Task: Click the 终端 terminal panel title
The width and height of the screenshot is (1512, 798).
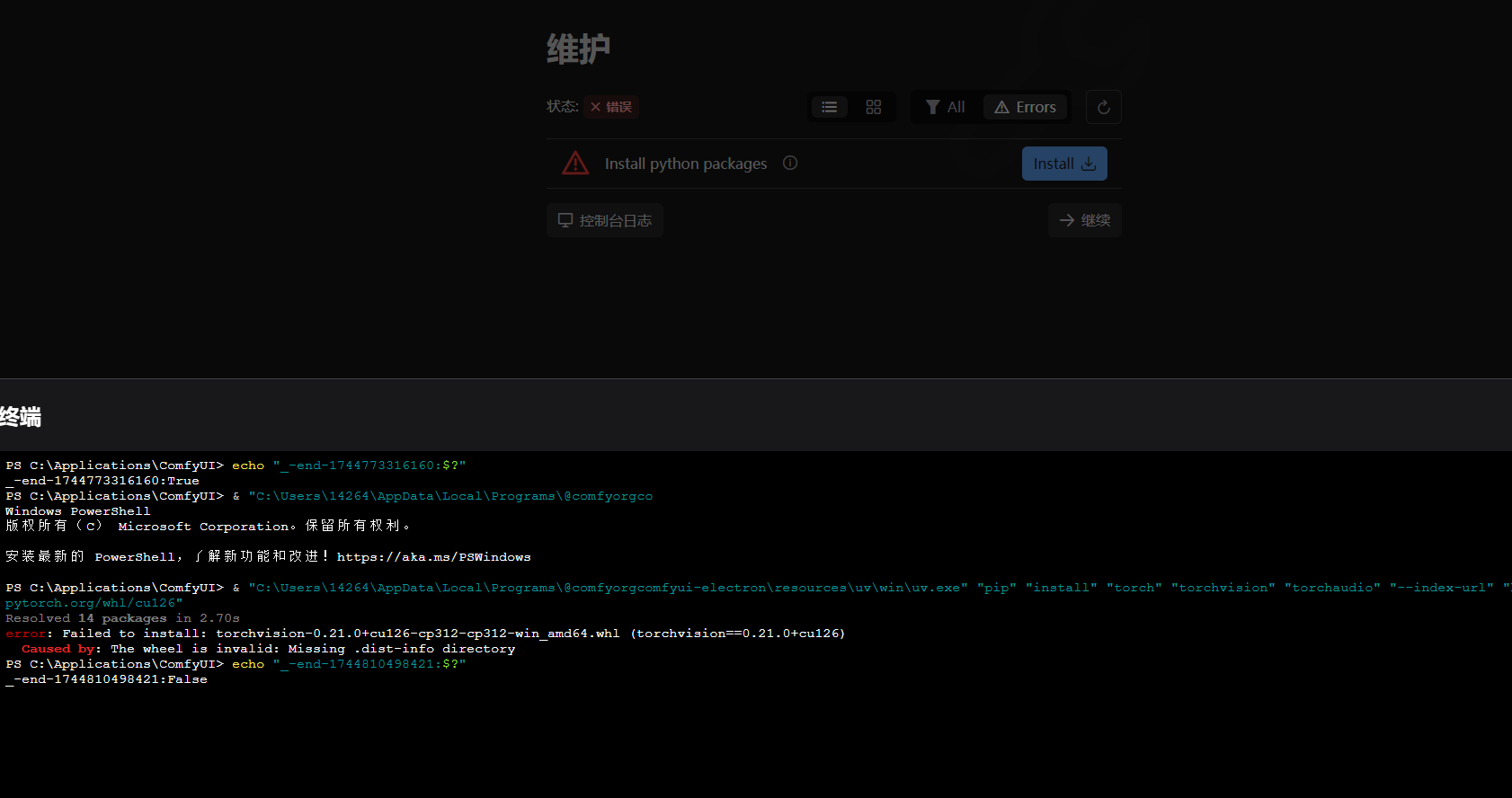Action: coord(21,417)
